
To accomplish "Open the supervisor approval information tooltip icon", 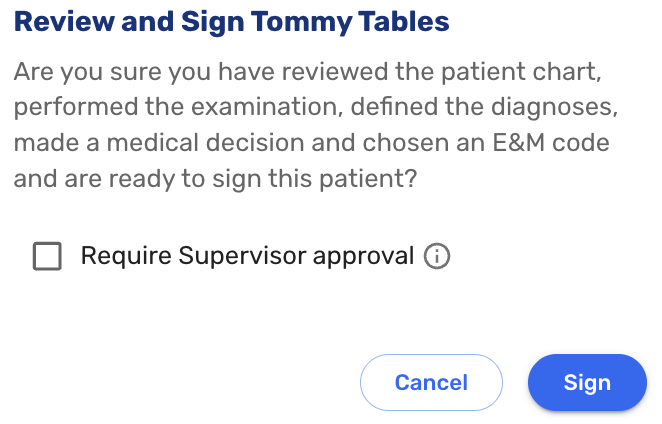I will [x=437, y=257].
